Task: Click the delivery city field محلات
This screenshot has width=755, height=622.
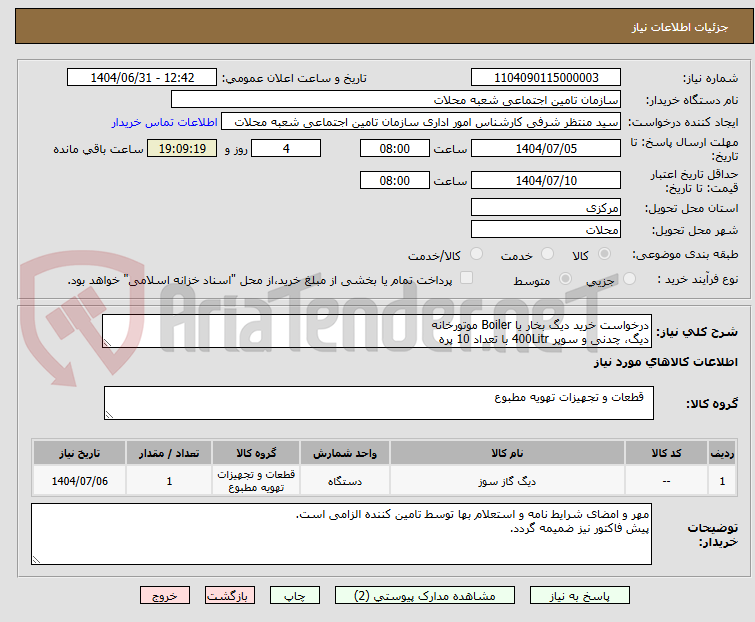Action: coord(546,230)
